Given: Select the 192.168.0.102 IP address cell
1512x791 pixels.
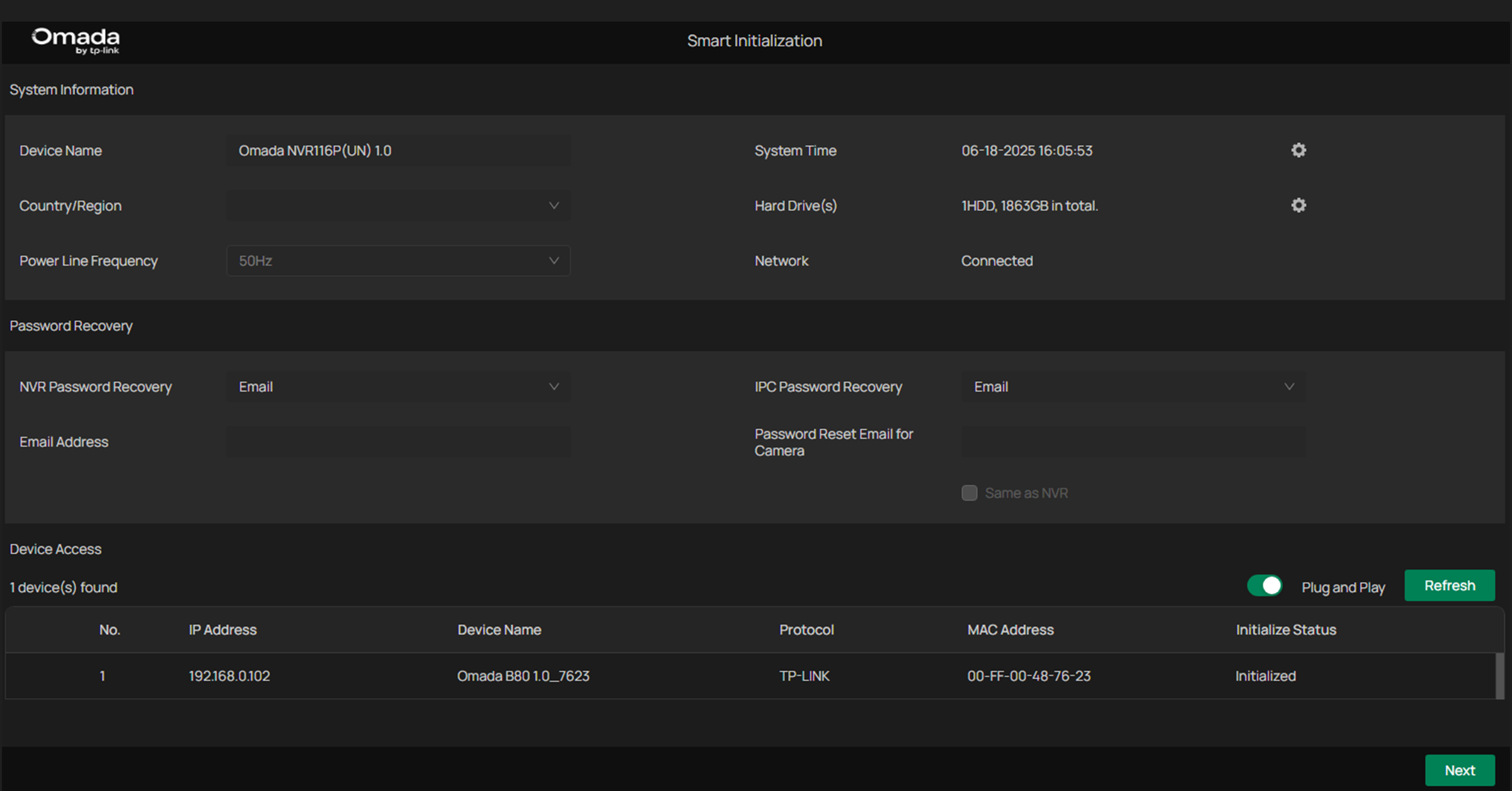Looking at the screenshot, I should tap(229, 676).
